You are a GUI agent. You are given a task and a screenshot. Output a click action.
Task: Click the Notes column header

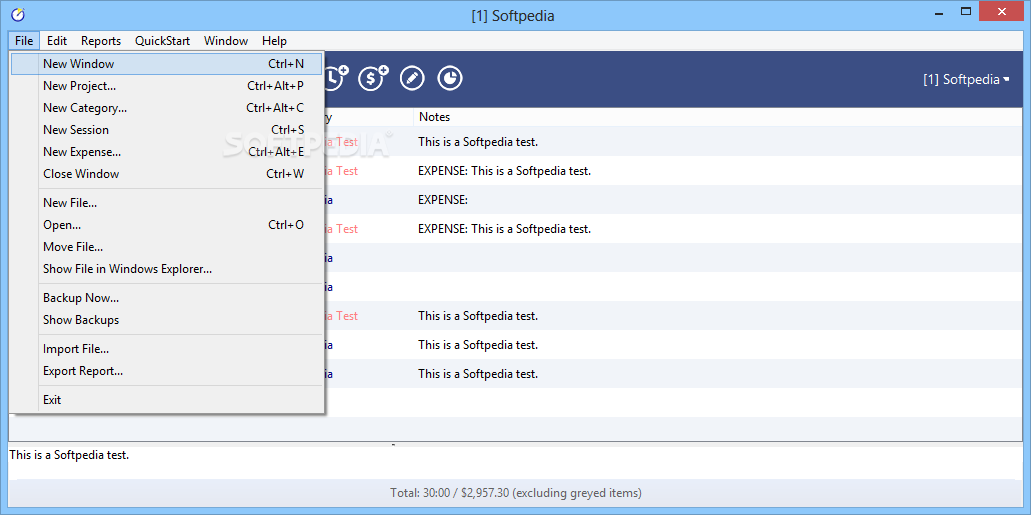pyautogui.click(x=717, y=117)
